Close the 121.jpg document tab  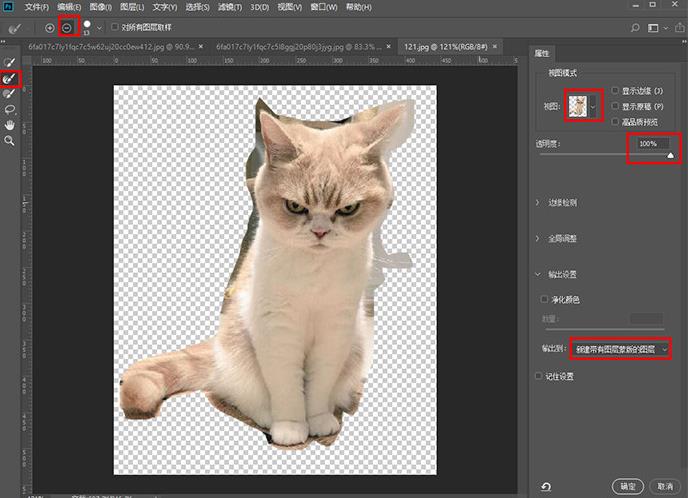coord(495,46)
